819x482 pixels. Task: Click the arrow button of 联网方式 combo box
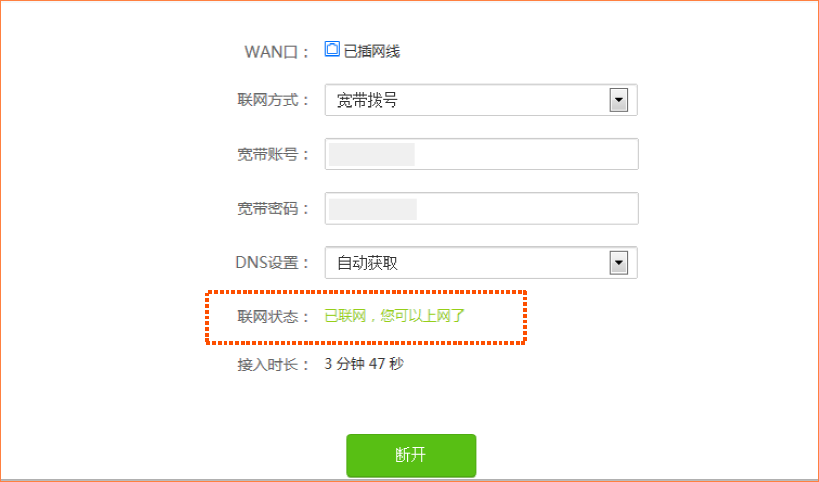618,100
